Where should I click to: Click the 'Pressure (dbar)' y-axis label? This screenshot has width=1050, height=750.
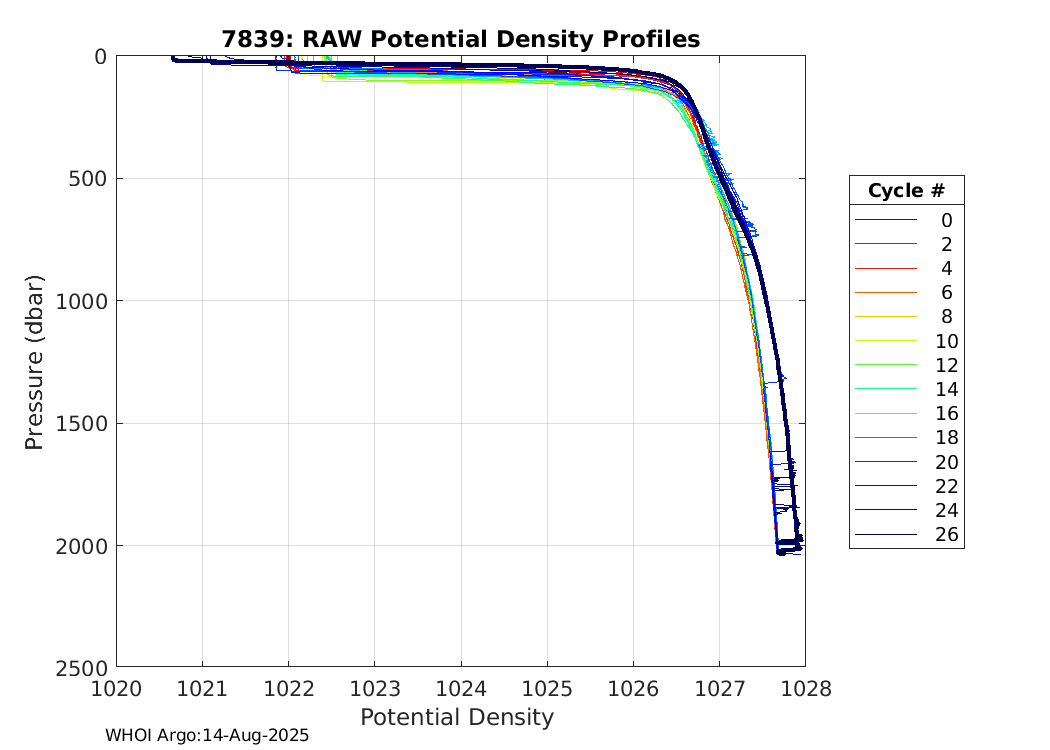[34, 361]
